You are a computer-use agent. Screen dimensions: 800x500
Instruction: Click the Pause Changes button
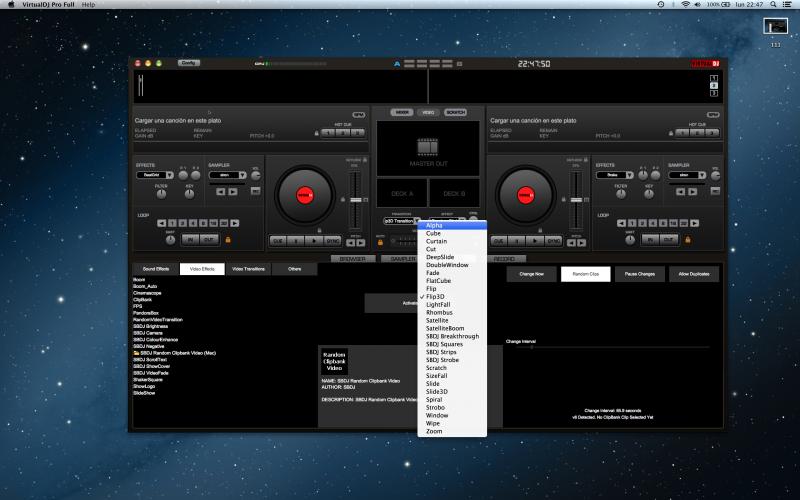click(639, 274)
